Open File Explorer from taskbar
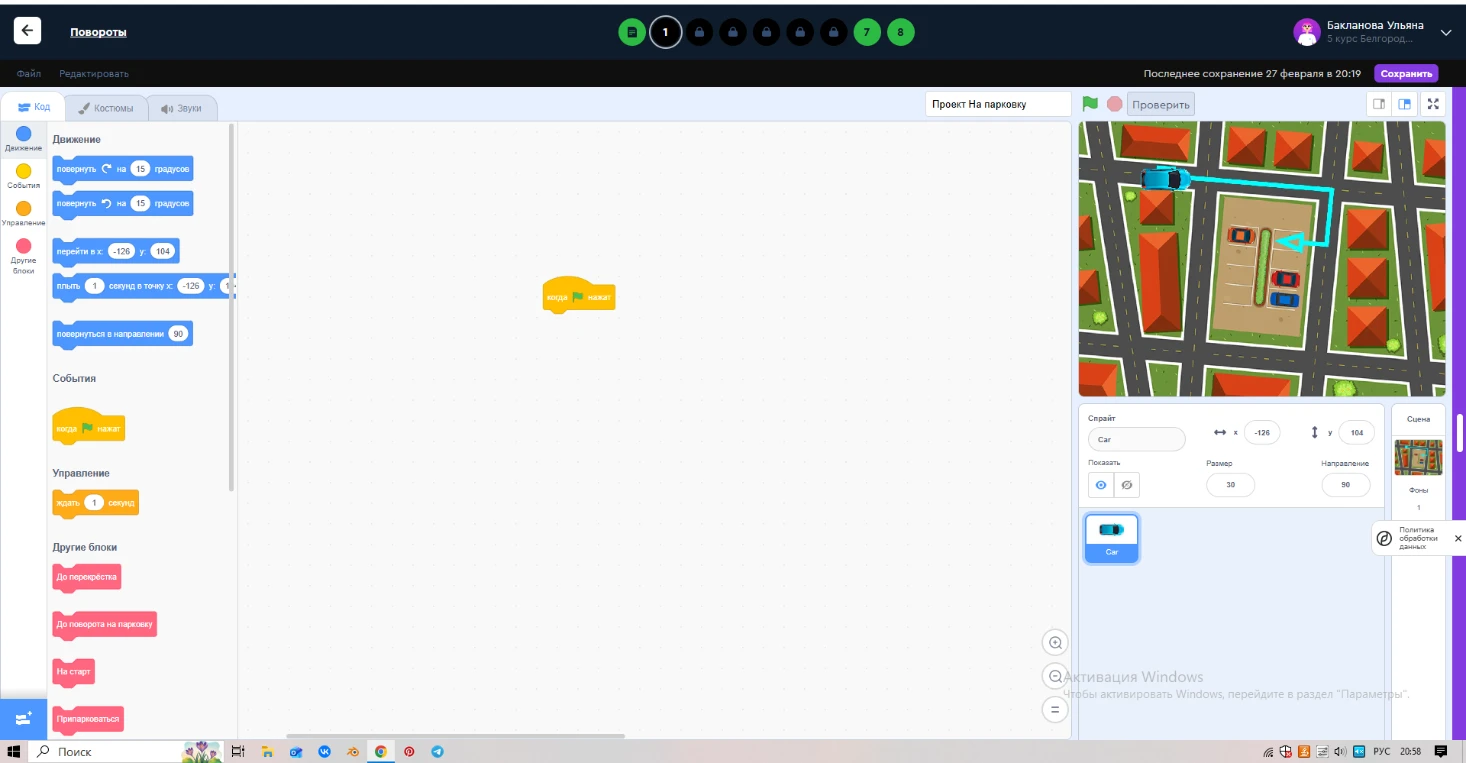Viewport: 1466px width, 763px height. point(267,751)
